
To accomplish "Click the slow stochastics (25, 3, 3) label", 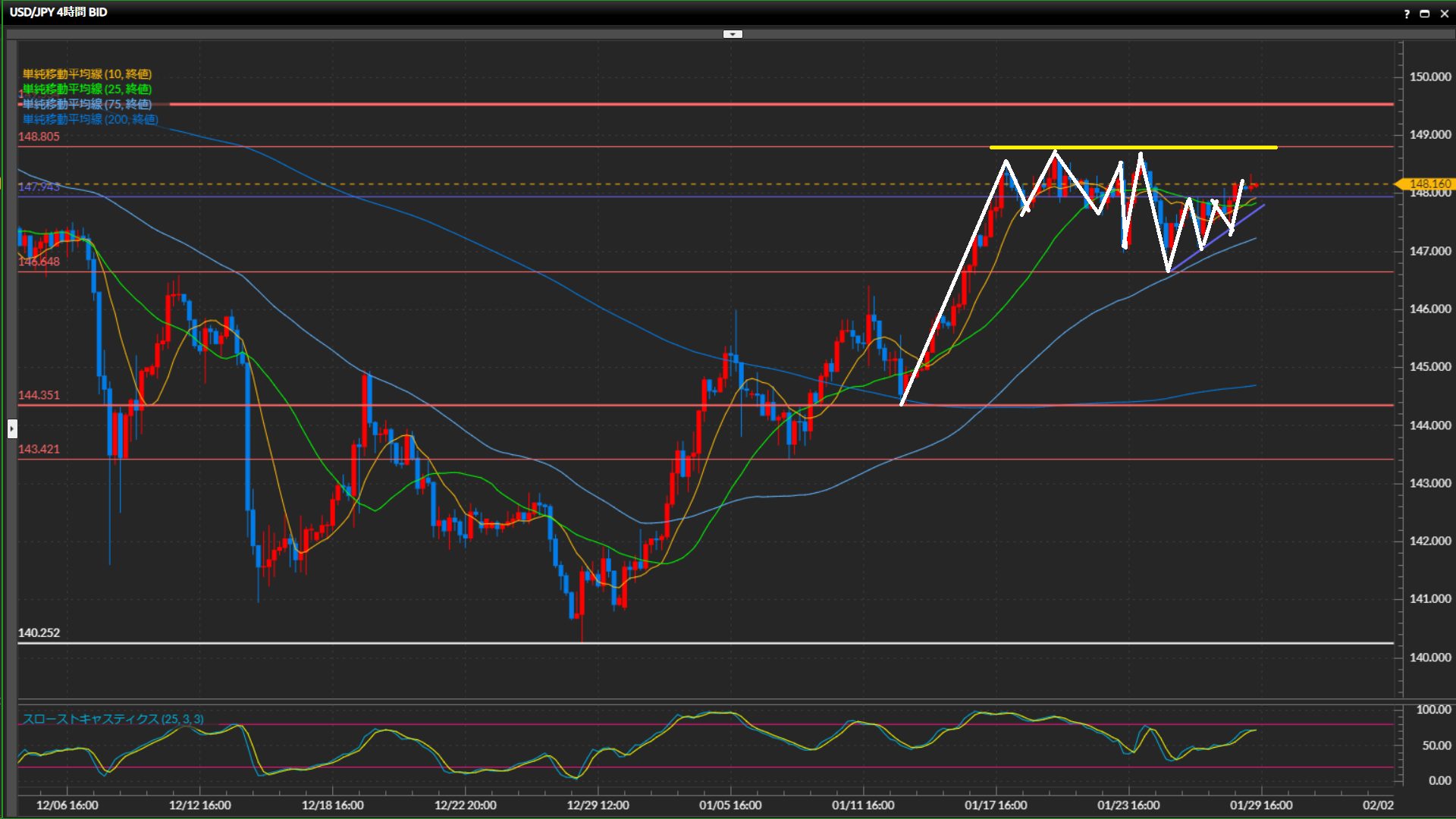I will tap(112, 719).
